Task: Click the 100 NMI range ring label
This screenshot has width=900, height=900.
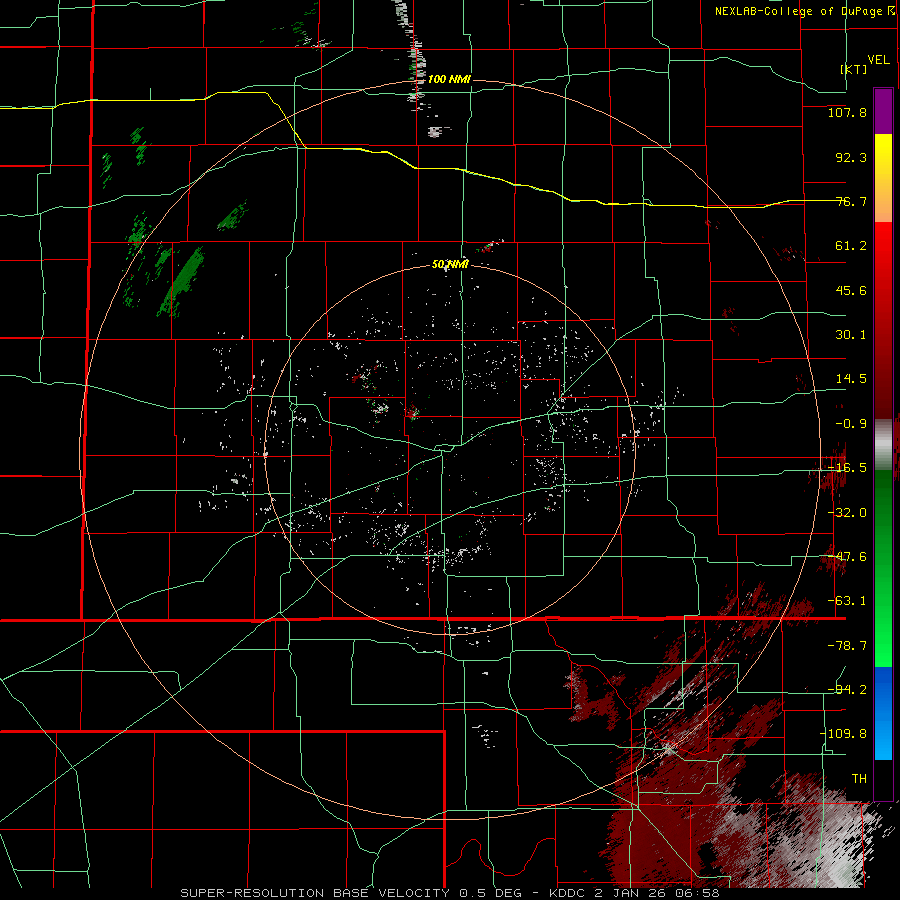Action: 449,79
